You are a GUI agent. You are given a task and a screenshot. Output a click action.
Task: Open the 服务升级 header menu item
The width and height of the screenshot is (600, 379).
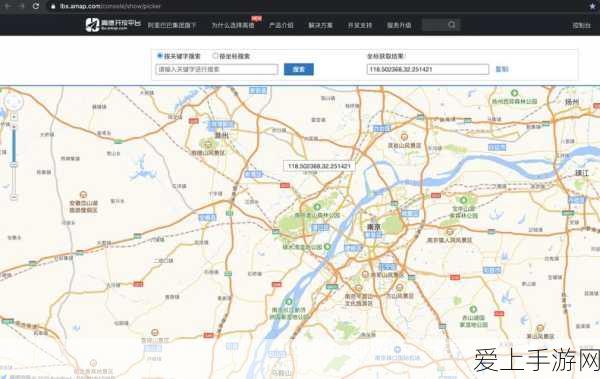(399, 25)
